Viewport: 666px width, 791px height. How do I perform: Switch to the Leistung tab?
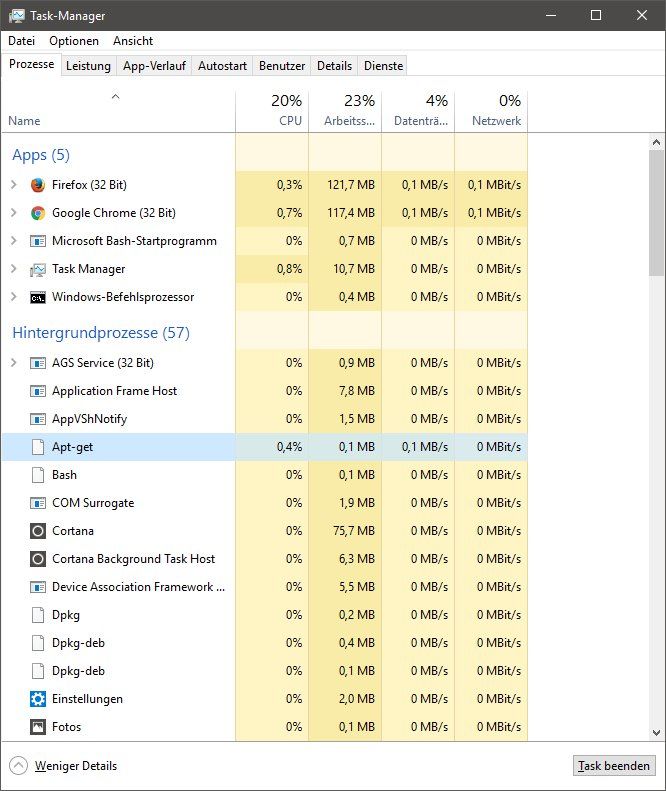88,66
